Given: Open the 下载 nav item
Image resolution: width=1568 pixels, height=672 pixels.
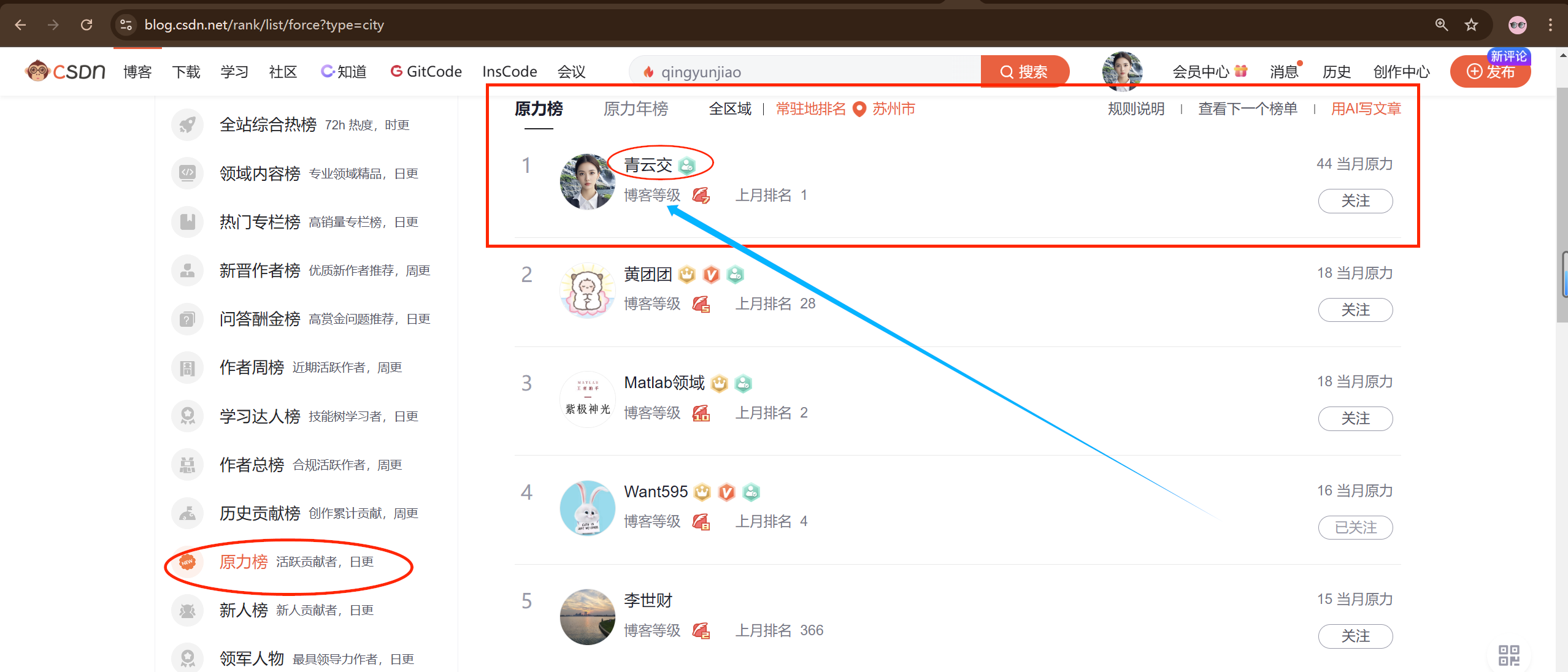Looking at the screenshot, I should pyautogui.click(x=186, y=72).
